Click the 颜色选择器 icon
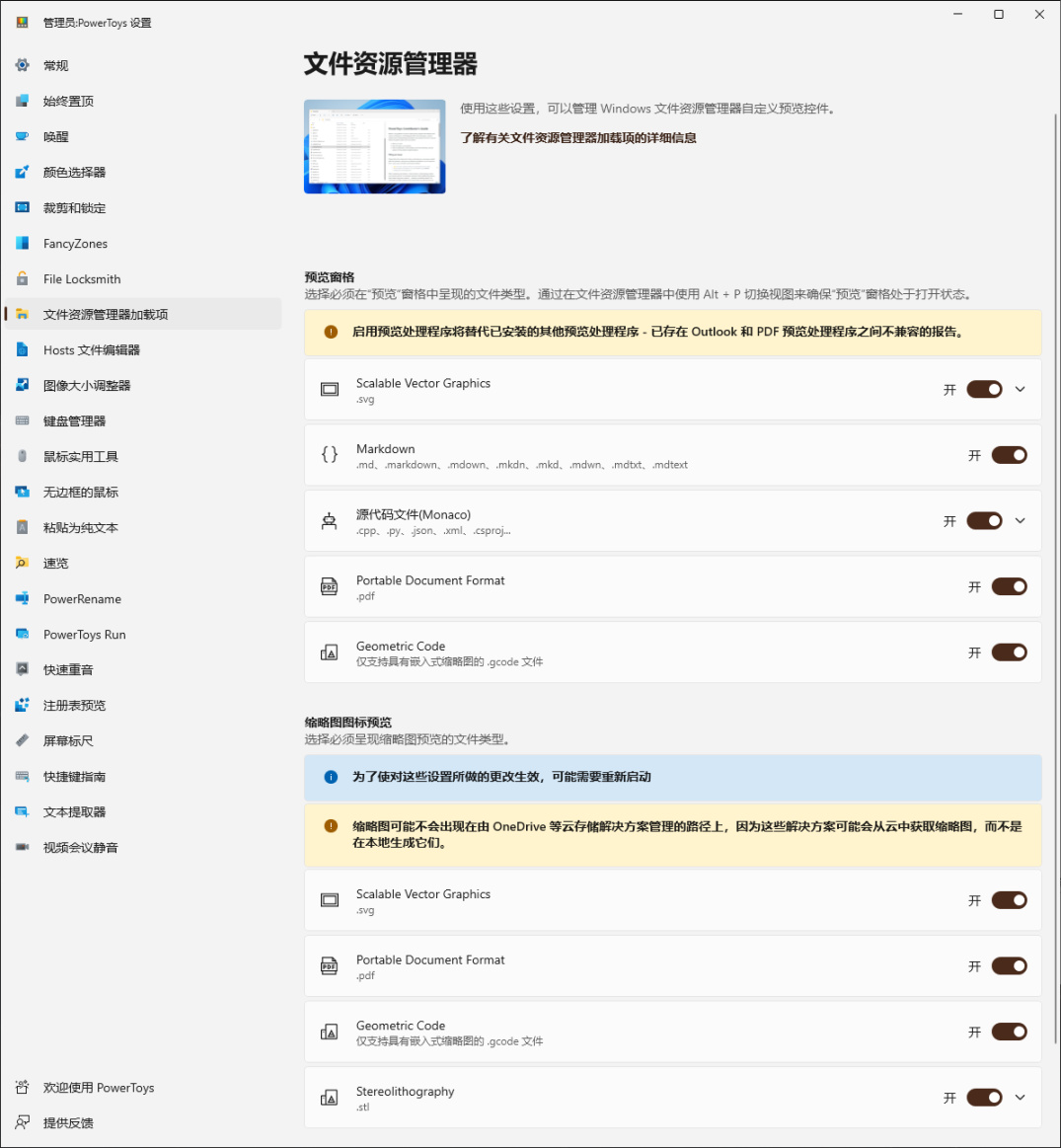 pos(22,172)
